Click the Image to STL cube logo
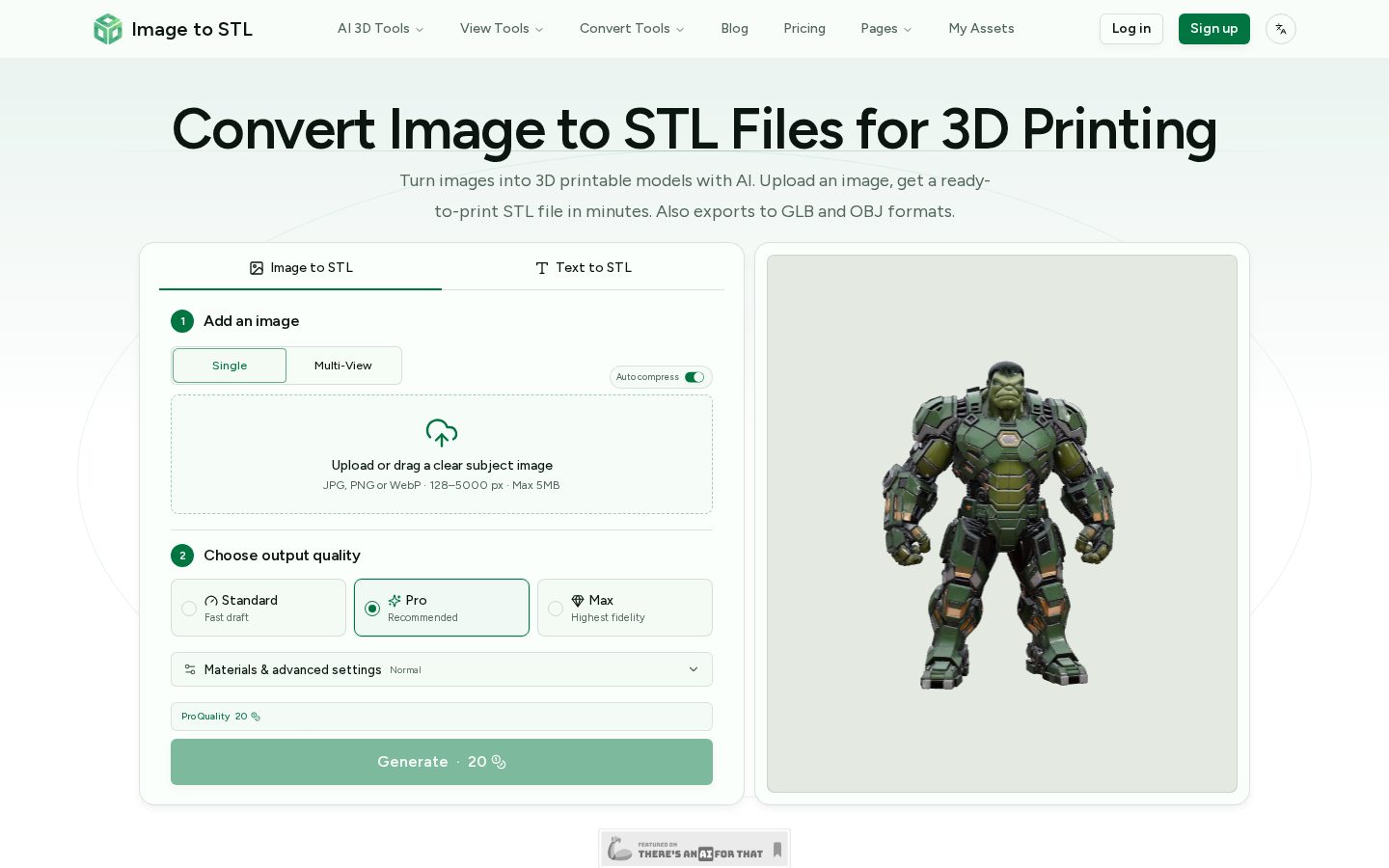 coord(108,29)
